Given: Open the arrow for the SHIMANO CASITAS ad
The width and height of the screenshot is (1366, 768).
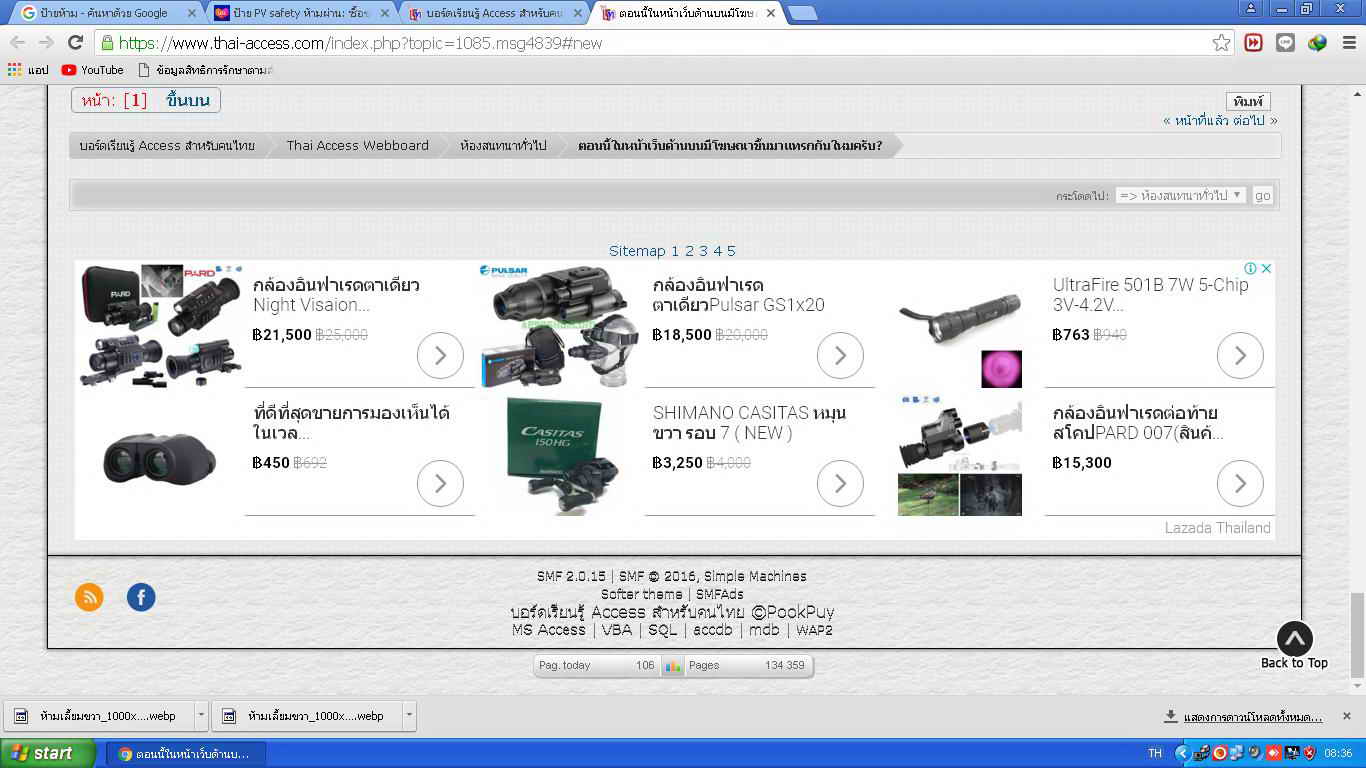Looking at the screenshot, I should point(840,483).
